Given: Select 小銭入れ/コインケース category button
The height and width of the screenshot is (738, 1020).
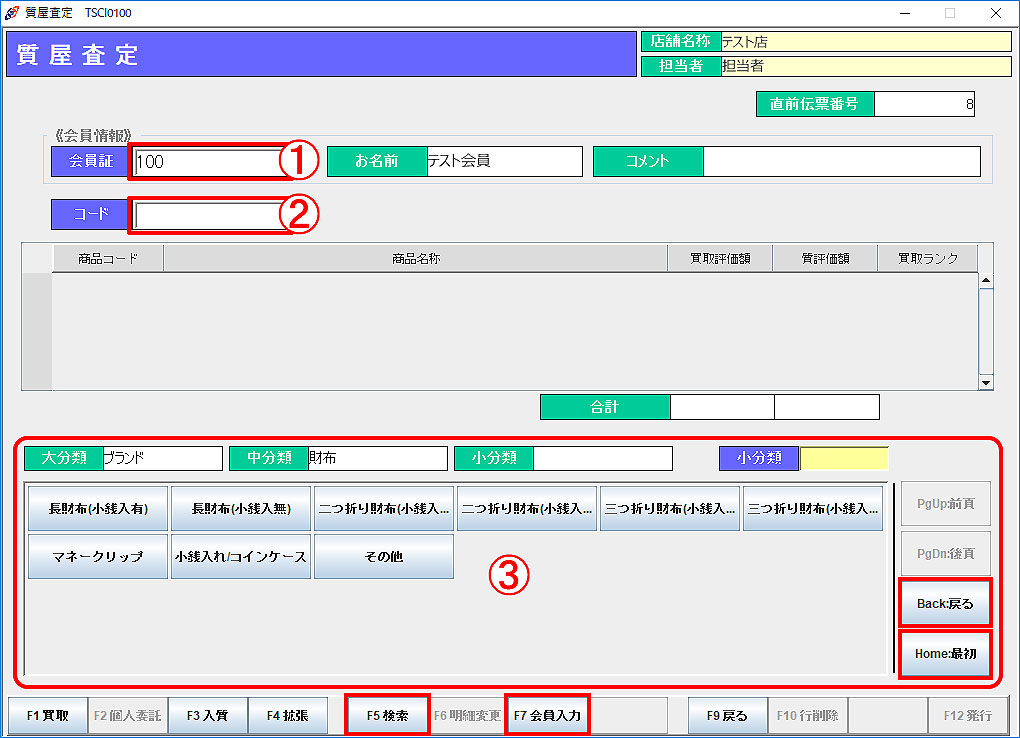Looking at the screenshot, I should pyautogui.click(x=241, y=557).
